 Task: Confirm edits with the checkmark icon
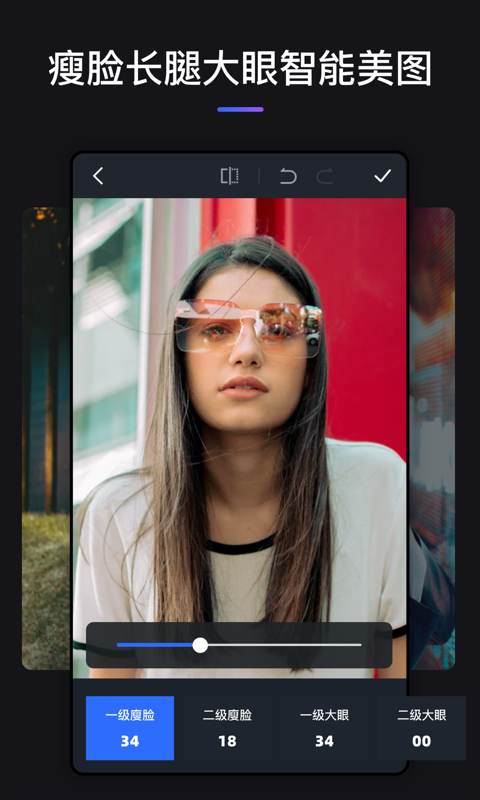click(383, 176)
